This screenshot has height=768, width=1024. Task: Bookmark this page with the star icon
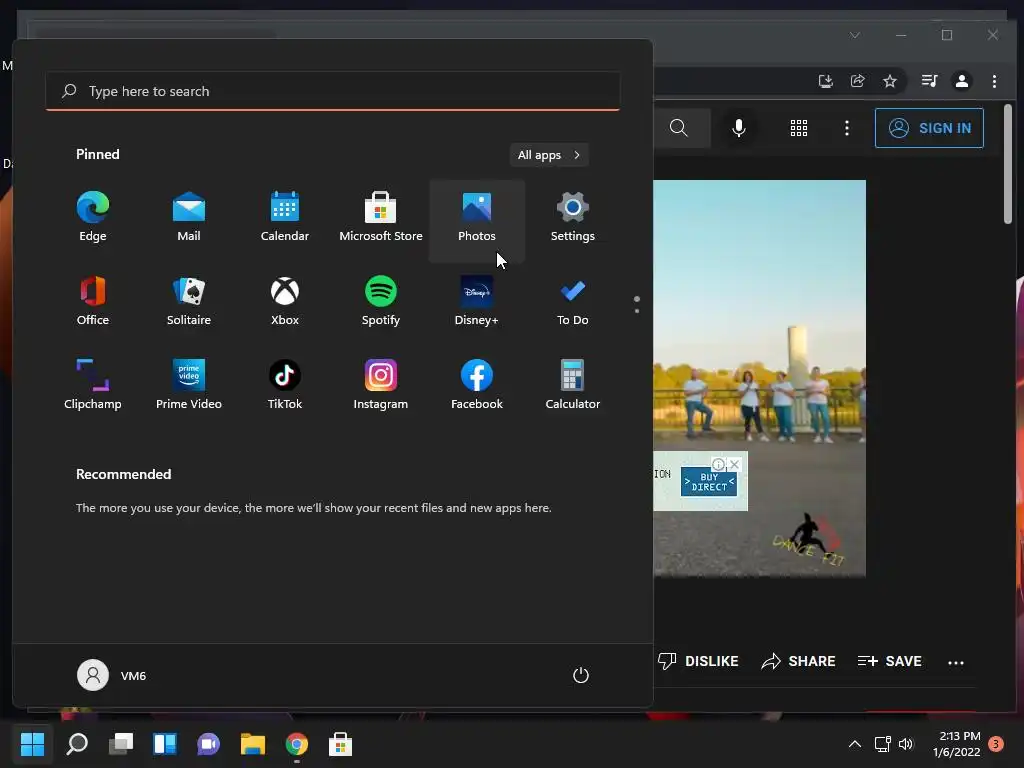pos(889,81)
